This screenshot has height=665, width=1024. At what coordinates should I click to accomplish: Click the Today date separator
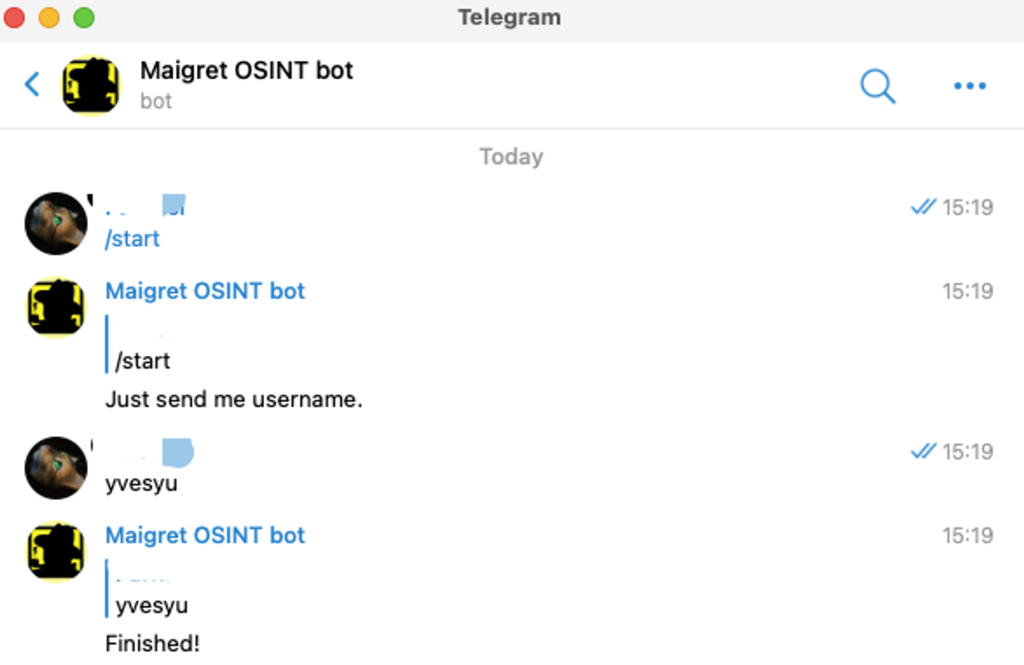[511, 157]
